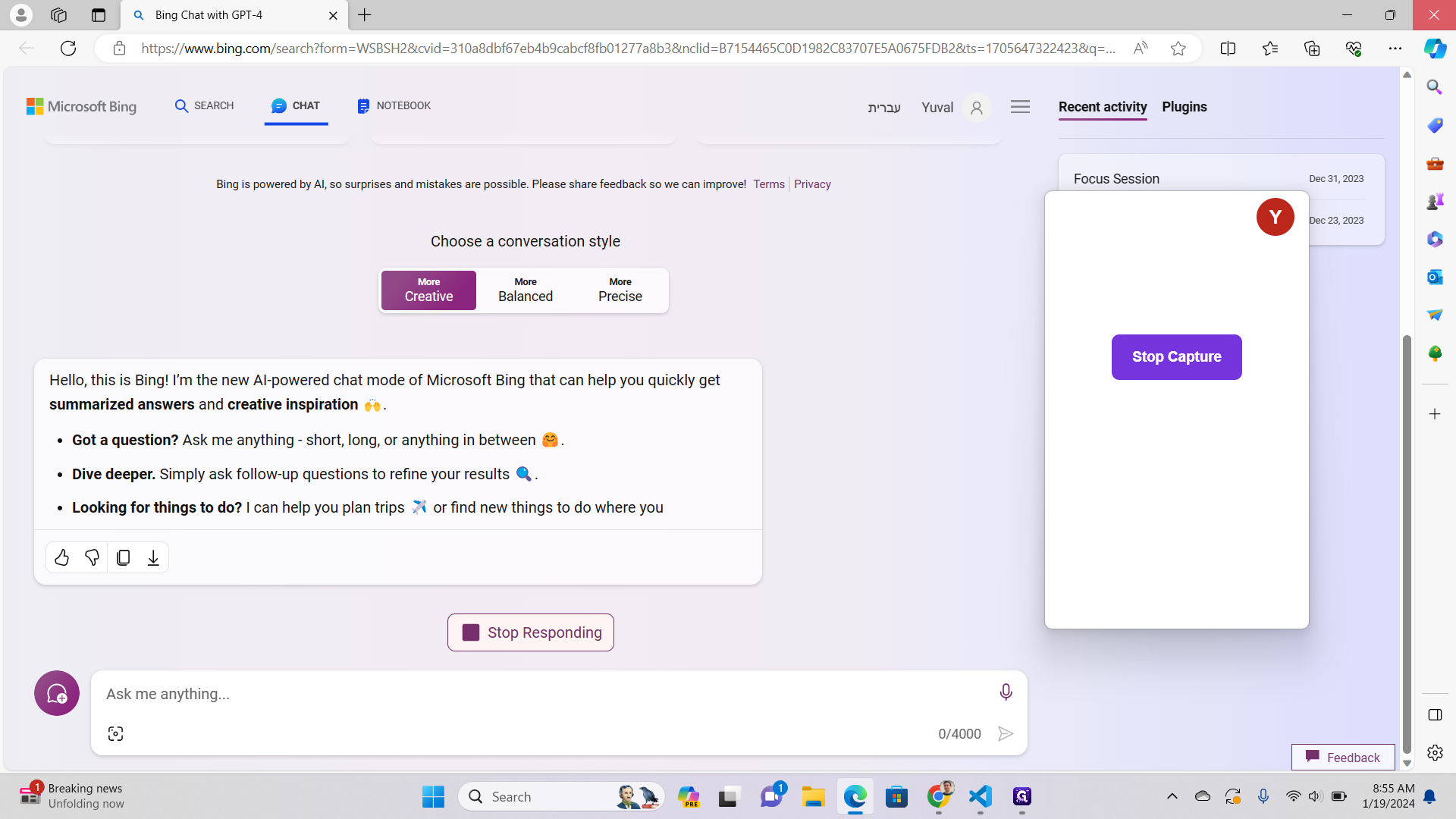Click the thumbs down dislike icon
Image resolution: width=1456 pixels, height=819 pixels.
[93, 557]
